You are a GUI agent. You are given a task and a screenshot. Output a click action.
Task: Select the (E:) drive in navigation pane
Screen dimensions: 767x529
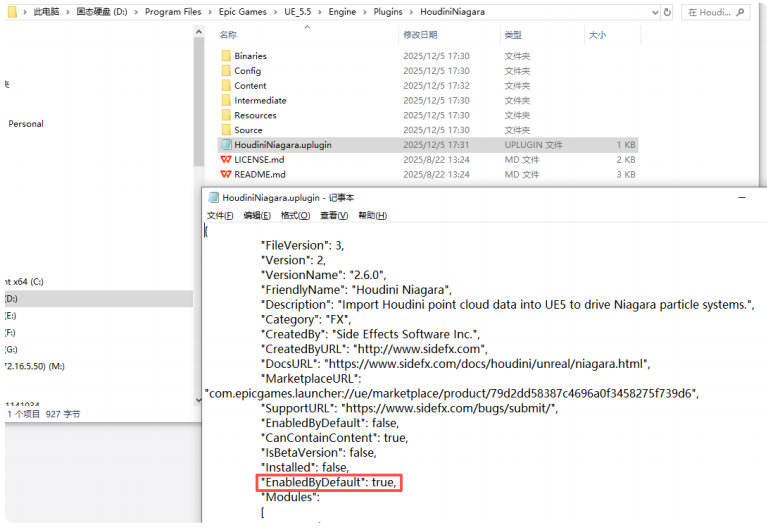(x=12, y=315)
